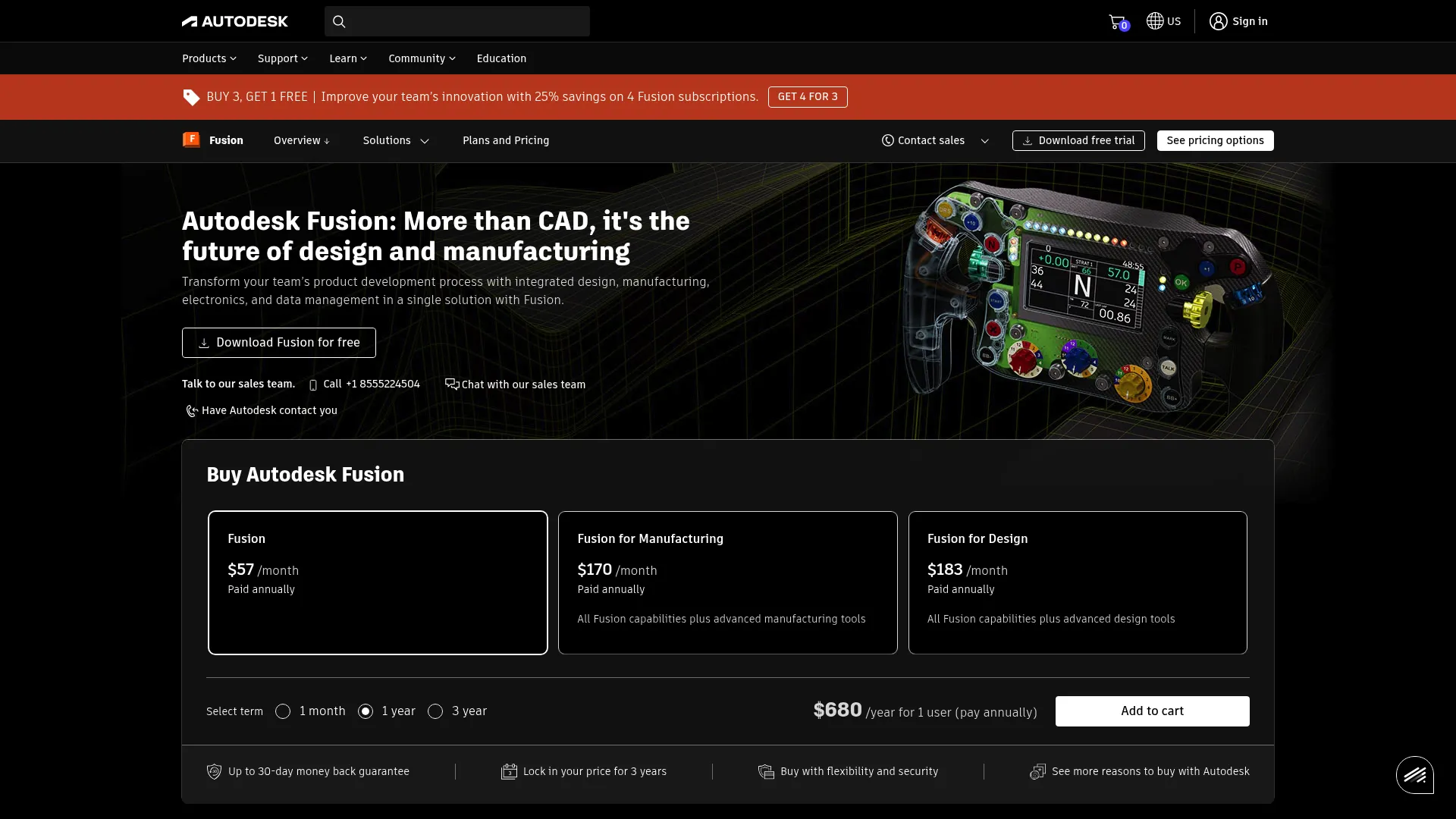Open the Autodesk assistant floating icon
Image resolution: width=1456 pixels, height=819 pixels.
(x=1414, y=775)
